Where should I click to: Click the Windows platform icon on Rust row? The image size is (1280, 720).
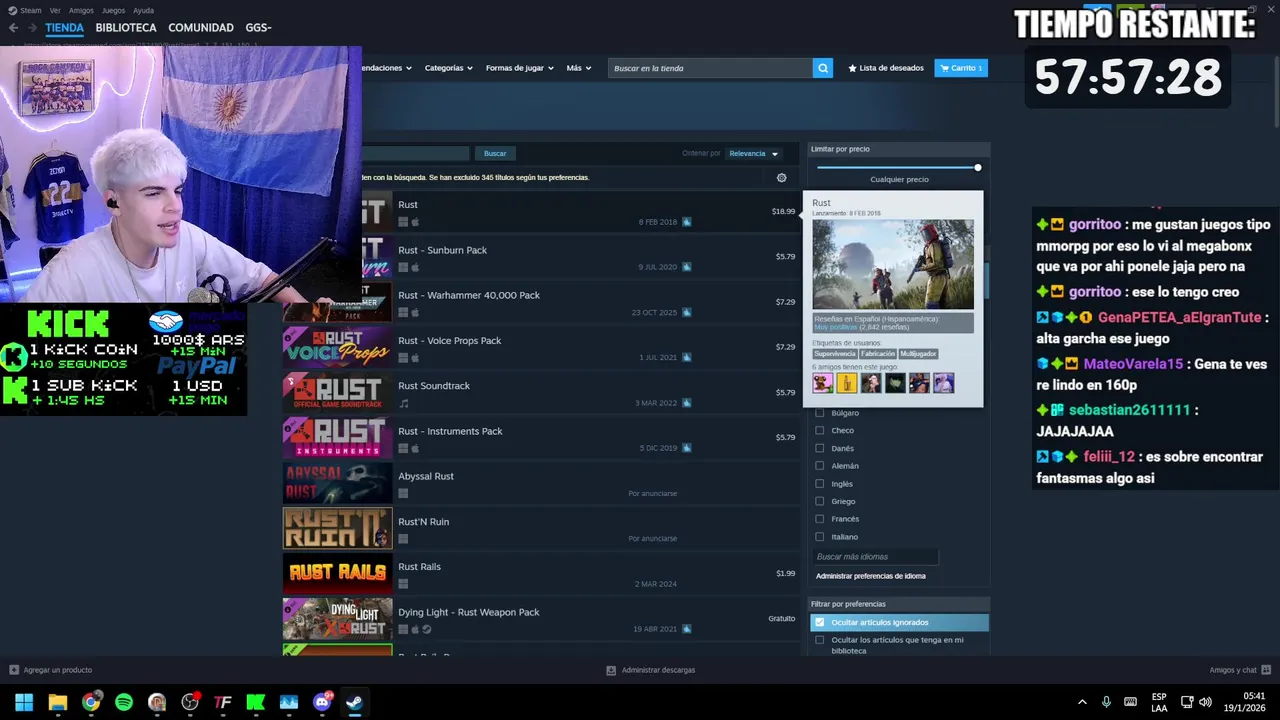point(403,222)
